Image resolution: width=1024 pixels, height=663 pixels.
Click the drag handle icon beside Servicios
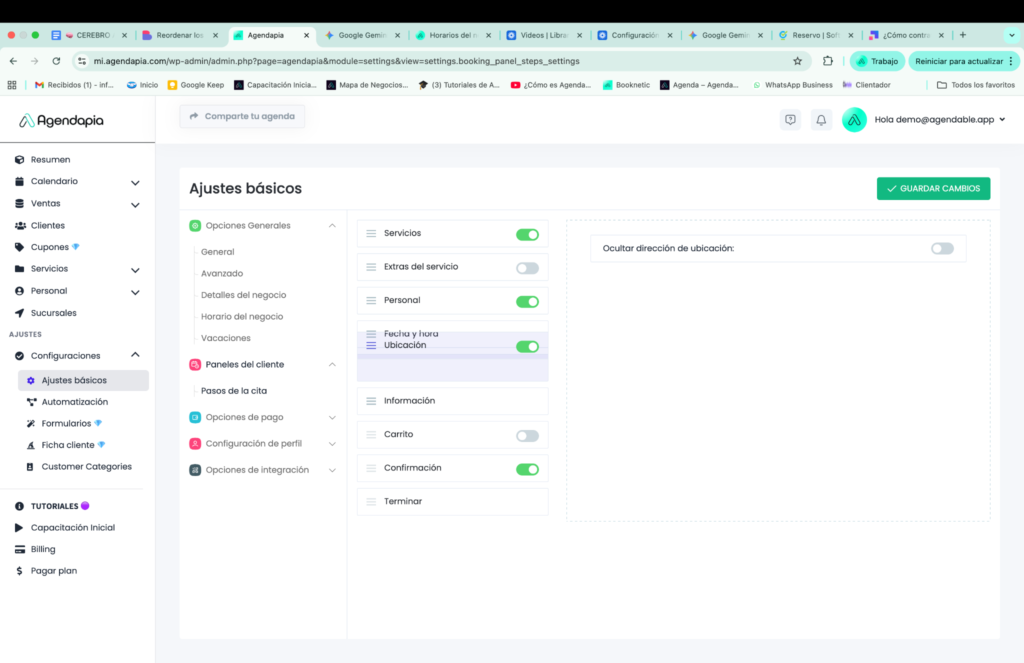click(x=371, y=234)
